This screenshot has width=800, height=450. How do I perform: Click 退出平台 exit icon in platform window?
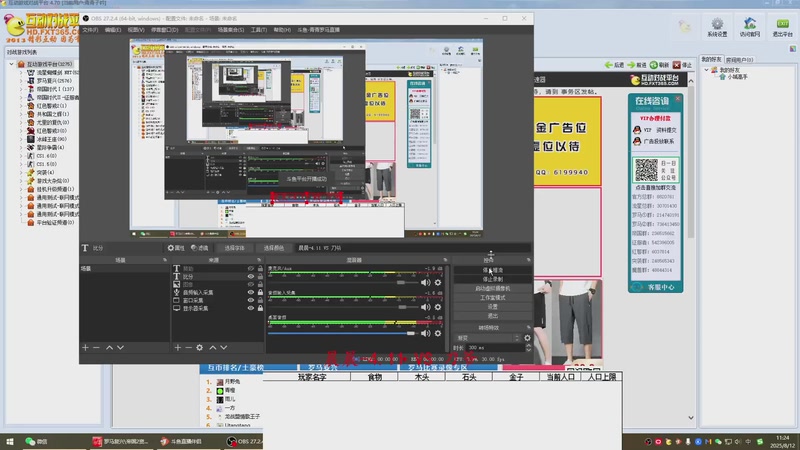782,28
